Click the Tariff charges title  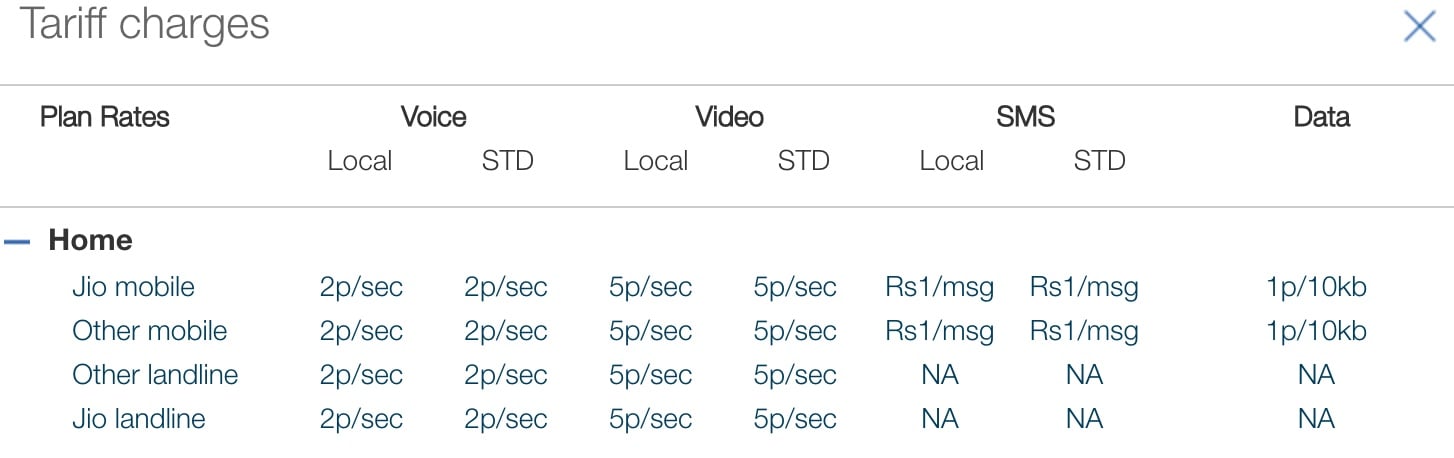[x=145, y=24]
